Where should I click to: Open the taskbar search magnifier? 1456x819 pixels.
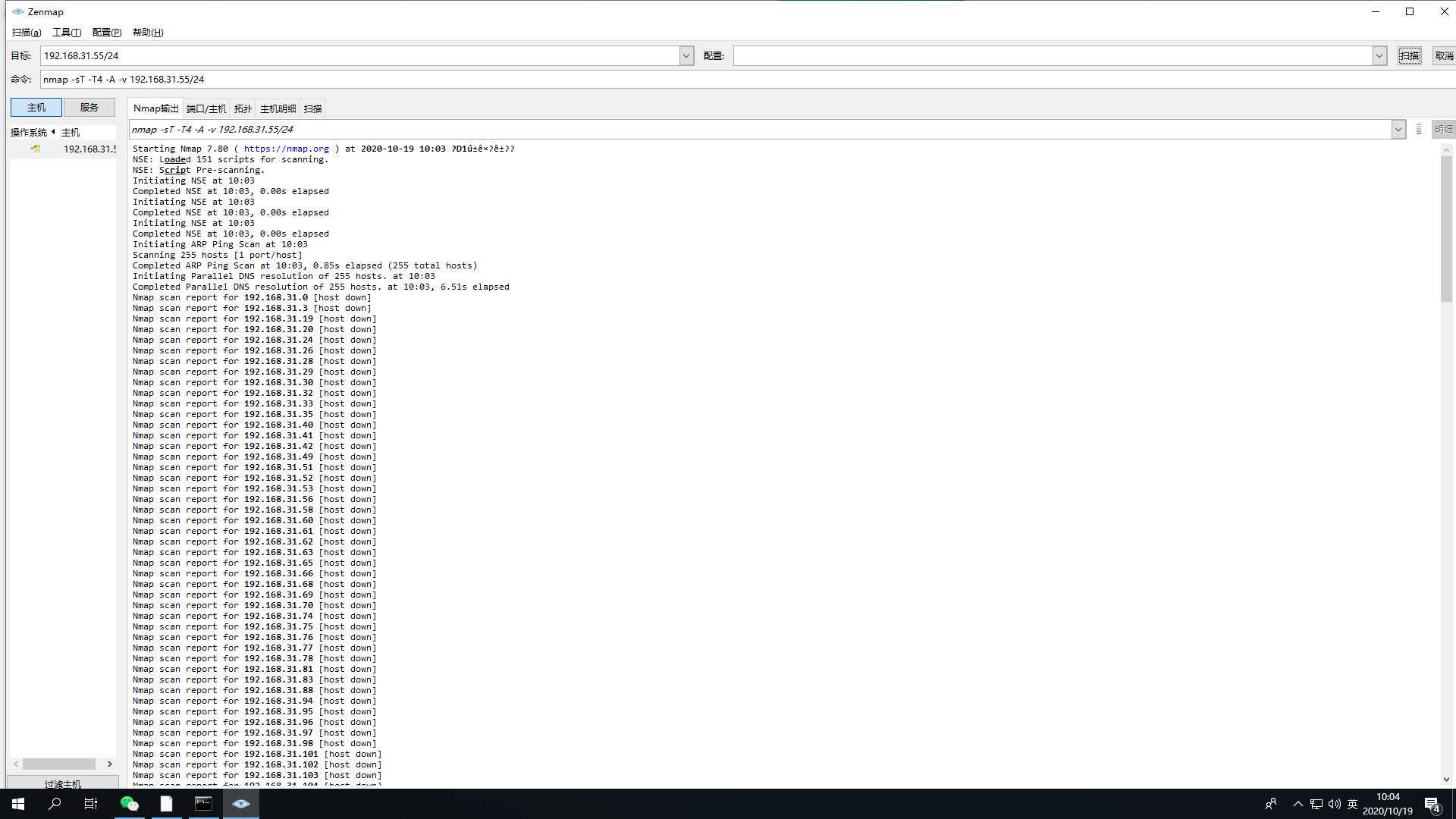[x=55, y=804]
